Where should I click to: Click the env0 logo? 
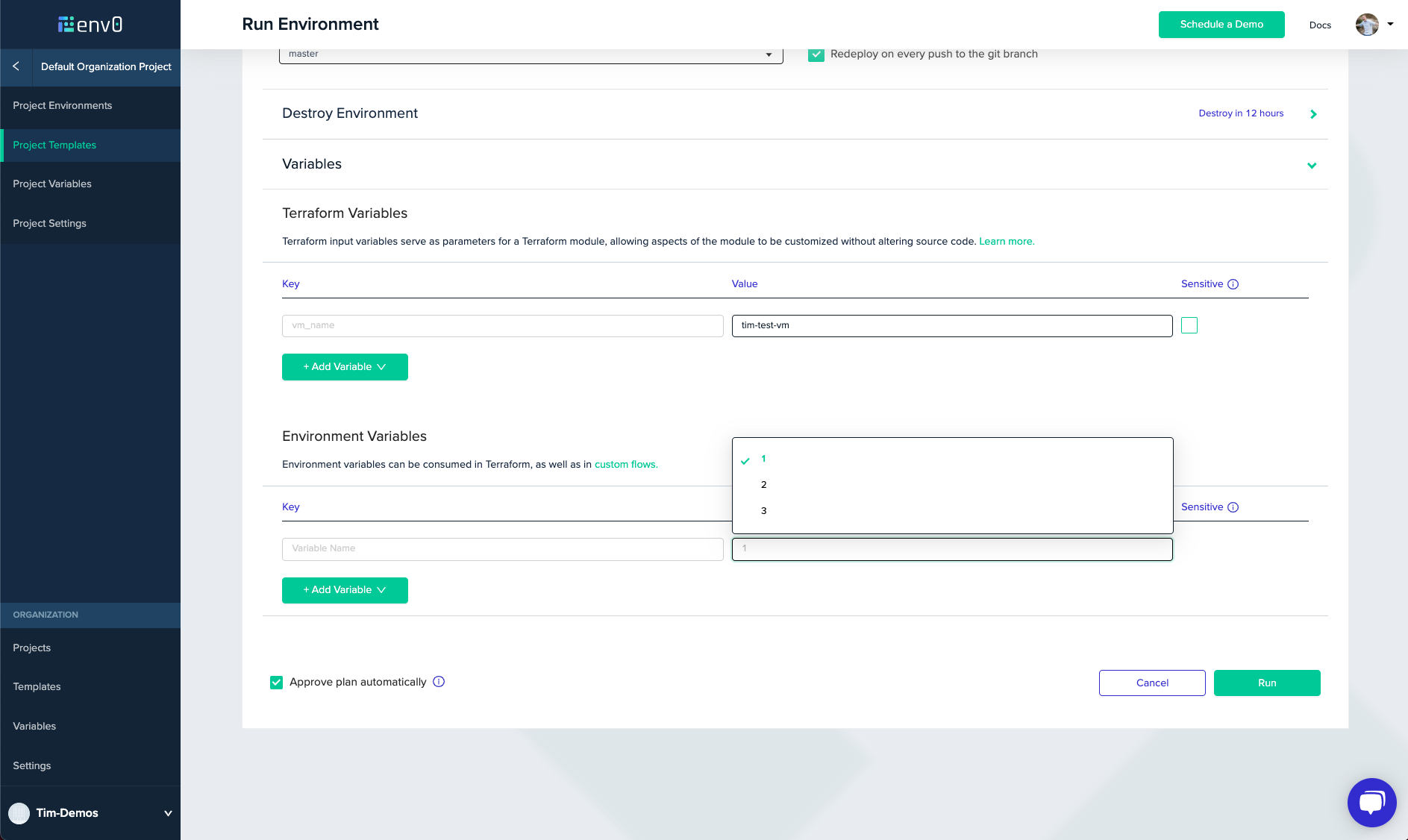pos(90,25)
